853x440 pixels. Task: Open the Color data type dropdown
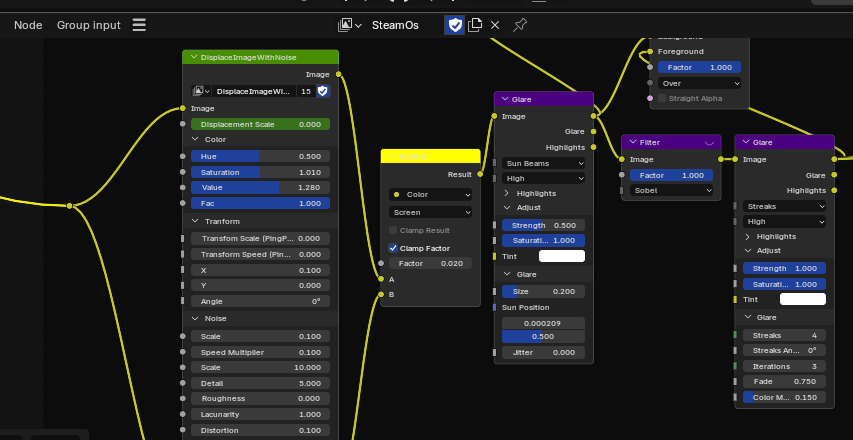pyautogui.click(x=430, y=195)
